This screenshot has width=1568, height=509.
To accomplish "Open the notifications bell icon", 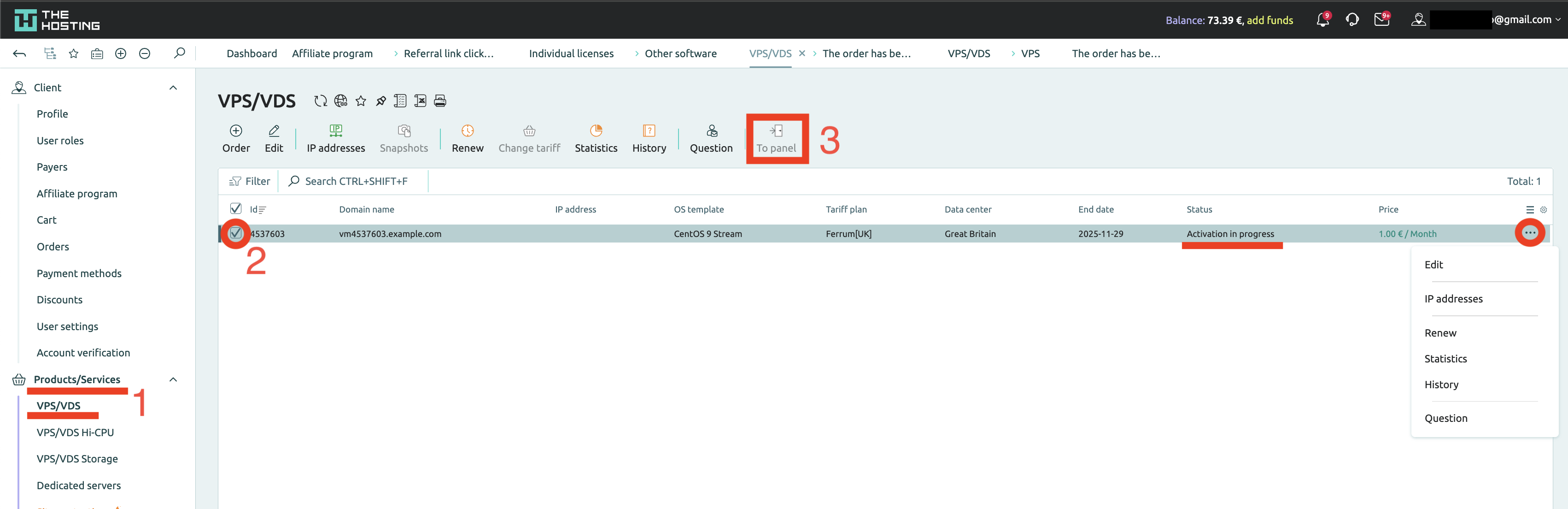I will point(1322,20).
